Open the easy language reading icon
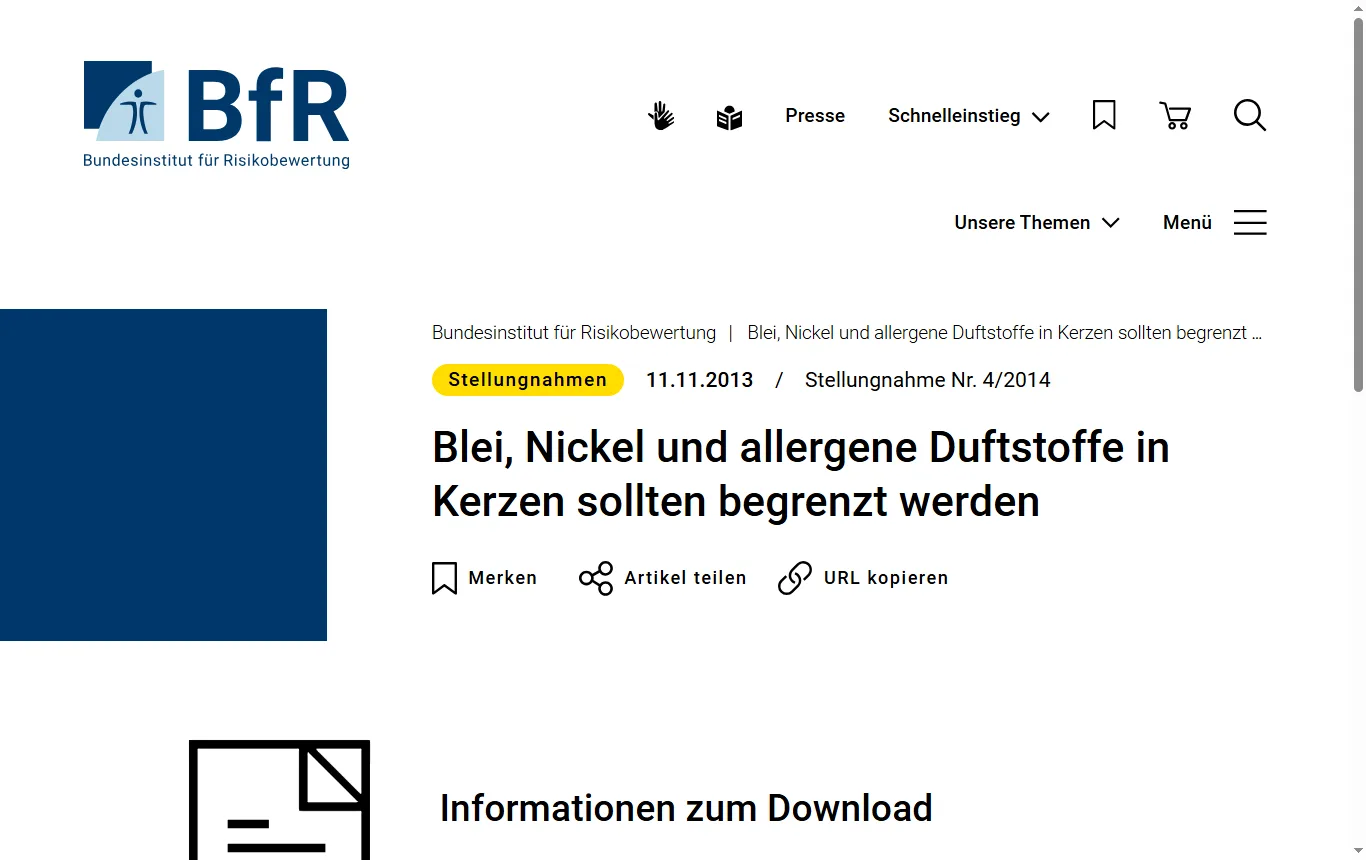 click(x=730, y=118)
